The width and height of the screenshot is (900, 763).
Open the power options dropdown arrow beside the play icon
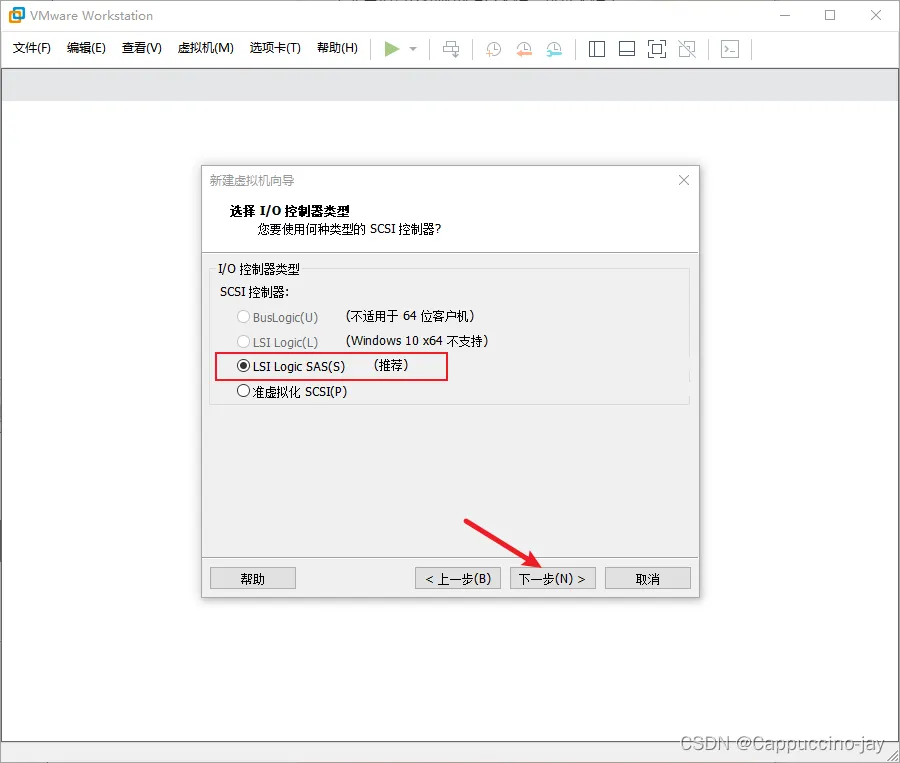[x=413, y=49]
